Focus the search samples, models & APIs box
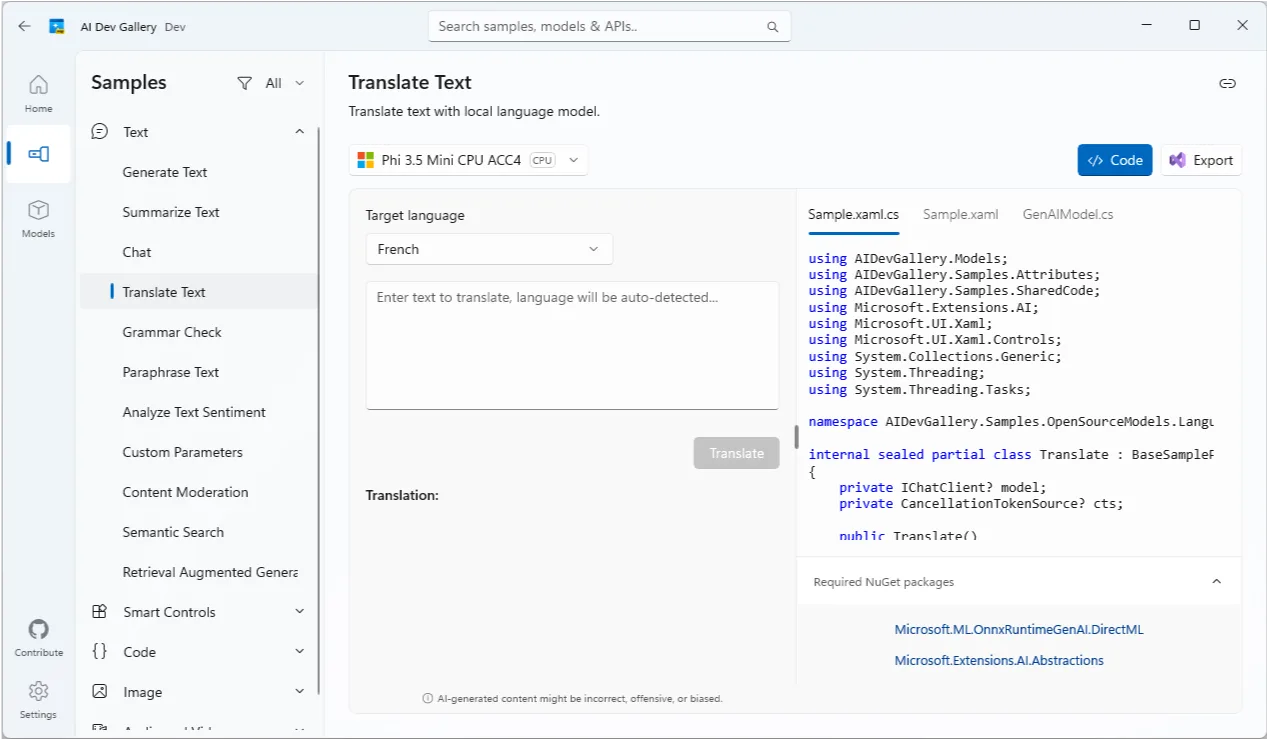This screenshot has width=1267, height=739. [609, 26]
